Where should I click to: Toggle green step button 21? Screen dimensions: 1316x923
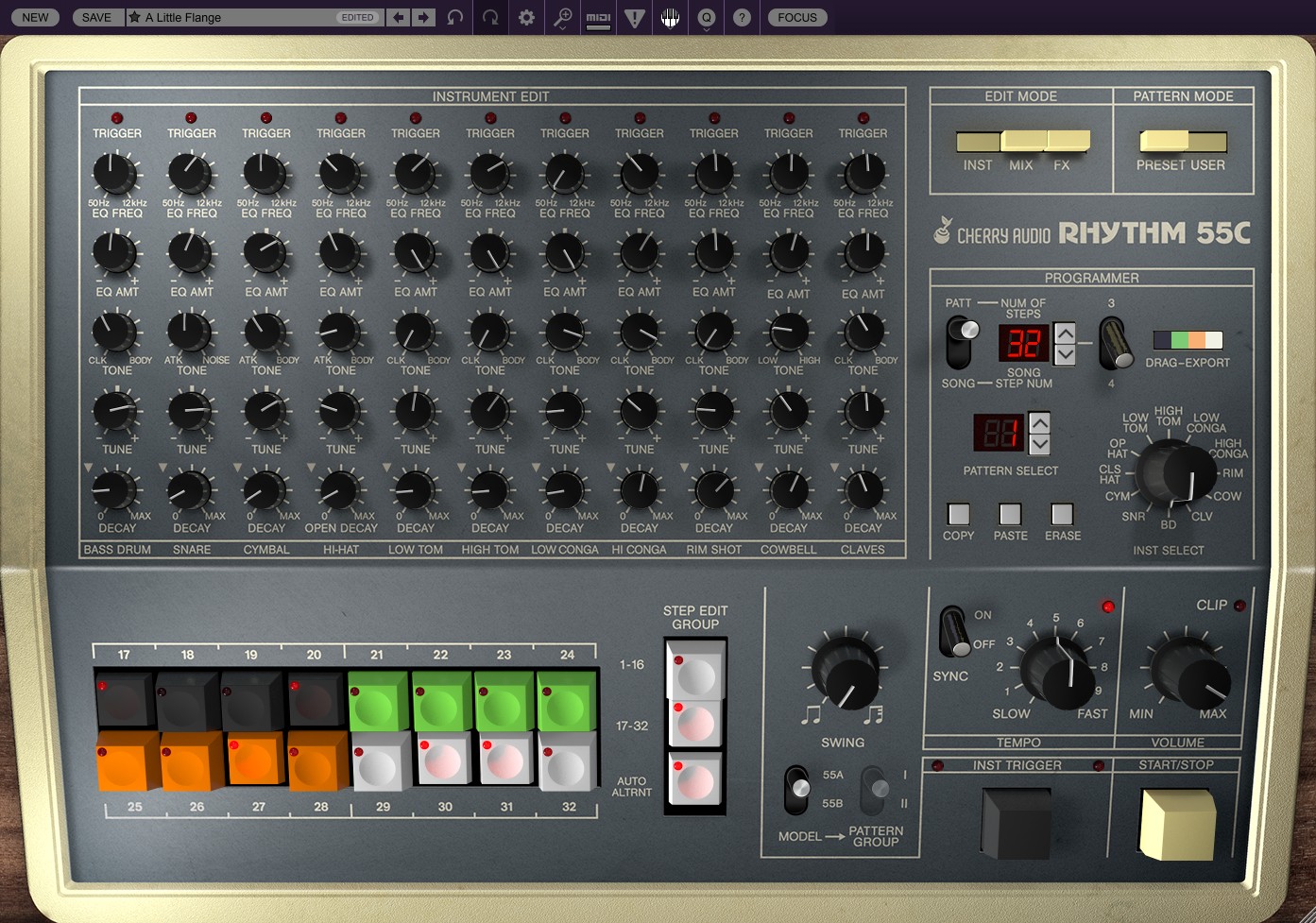(x=378, y=700)
